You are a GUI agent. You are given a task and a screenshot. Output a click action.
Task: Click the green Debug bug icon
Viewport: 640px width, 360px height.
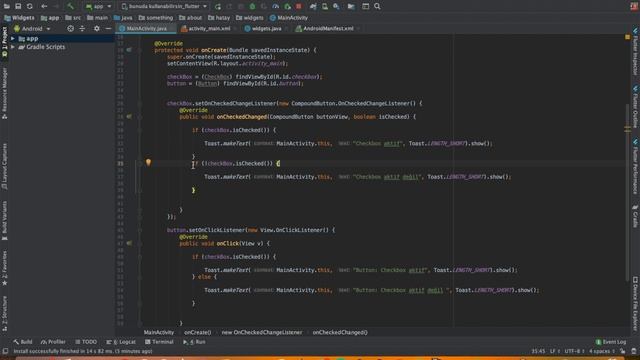tap(252, 6)
